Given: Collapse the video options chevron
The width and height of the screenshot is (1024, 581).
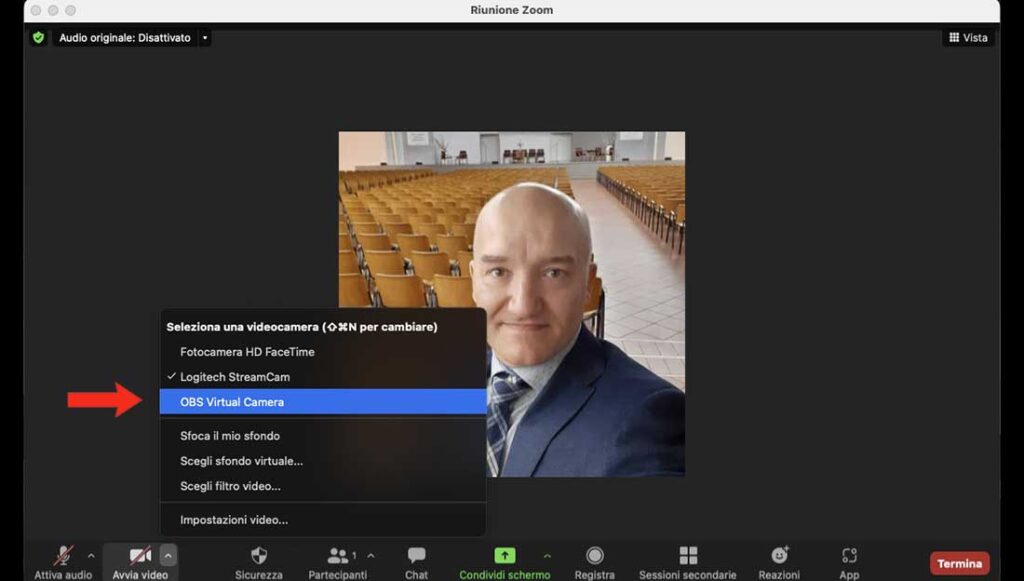Looking at the screenshot, I should 168,556.
